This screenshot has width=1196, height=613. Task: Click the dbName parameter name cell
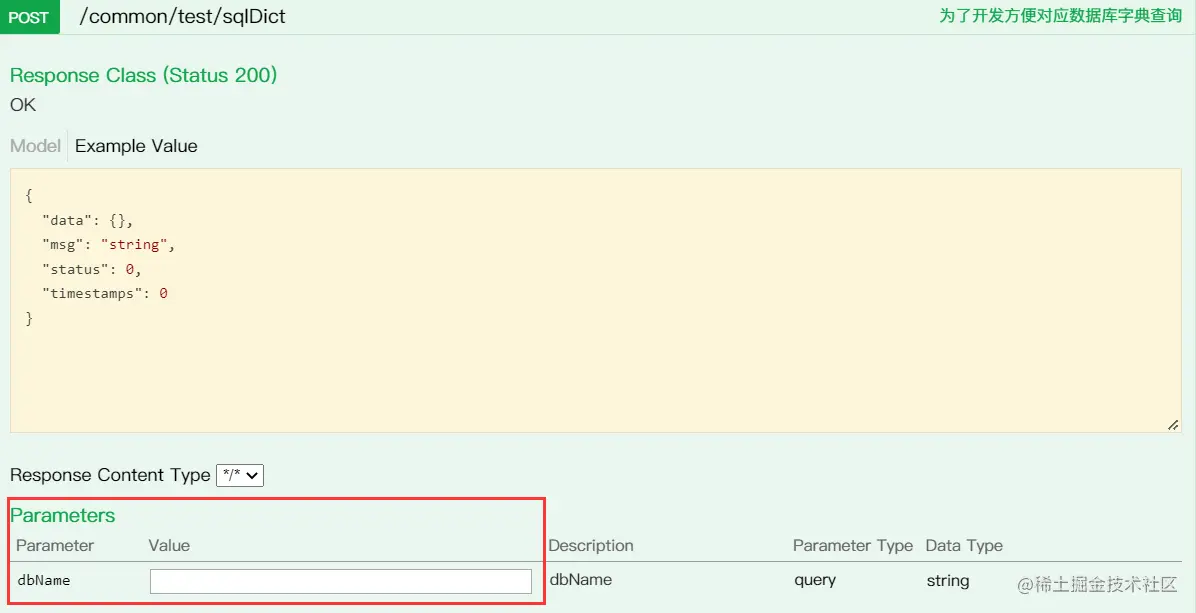[43, 580]
